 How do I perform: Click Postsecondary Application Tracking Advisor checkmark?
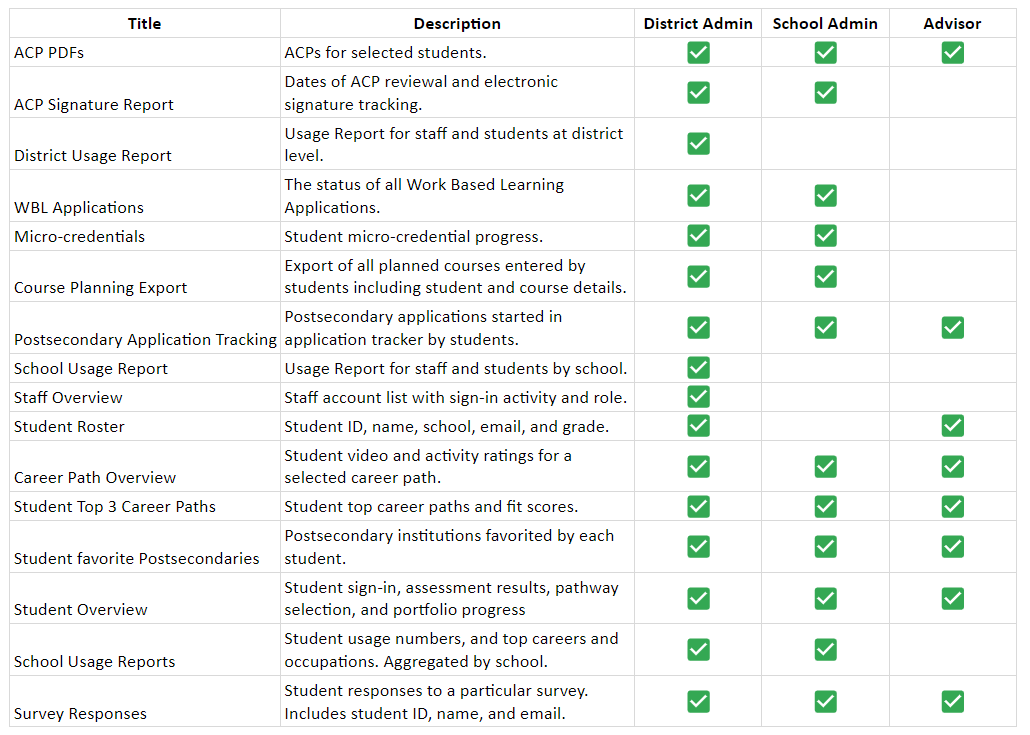click(952, 327)
